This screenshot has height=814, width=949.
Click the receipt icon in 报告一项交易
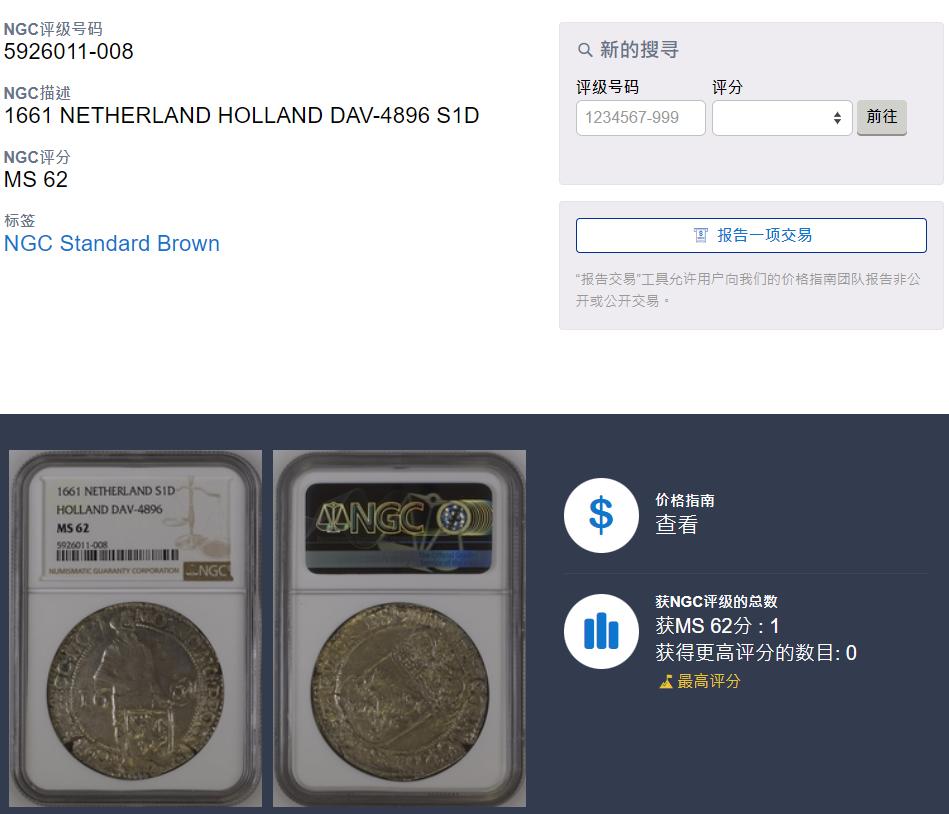[700, 235]
